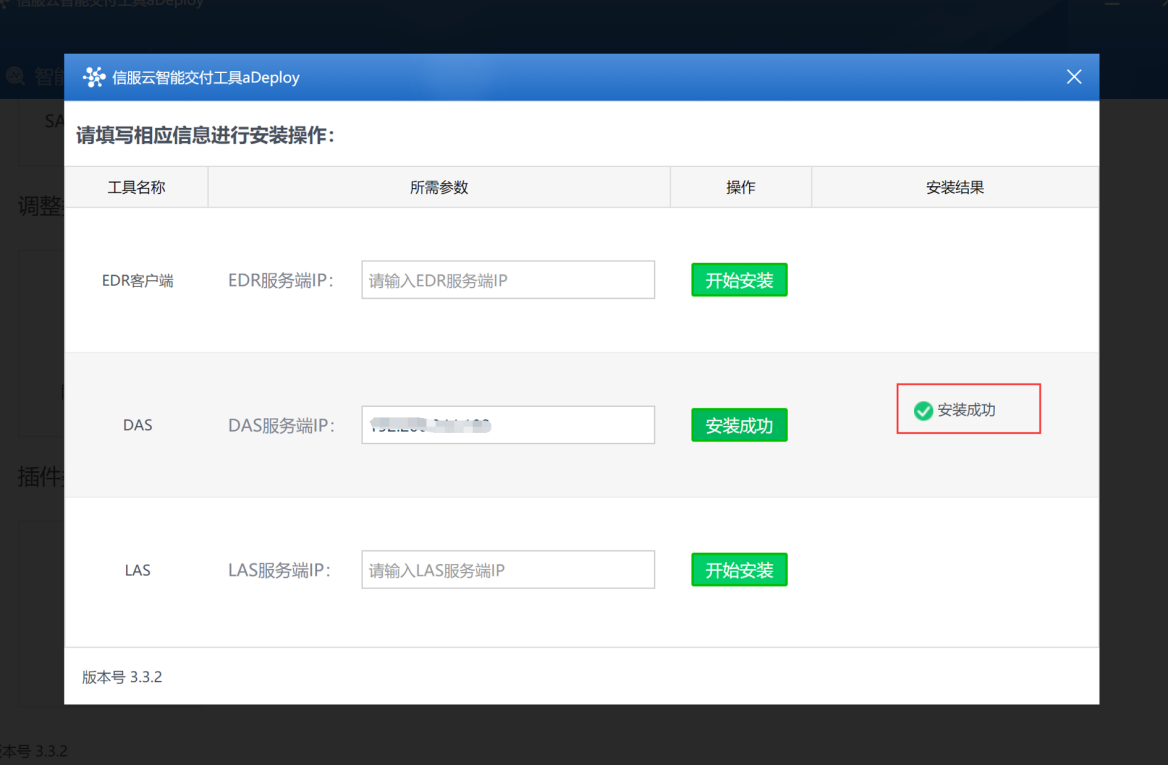Click the 请填写相应信息进行安装操作 heading
Viewport: 1168px width, 765px height.
click(x=206, y=135)
